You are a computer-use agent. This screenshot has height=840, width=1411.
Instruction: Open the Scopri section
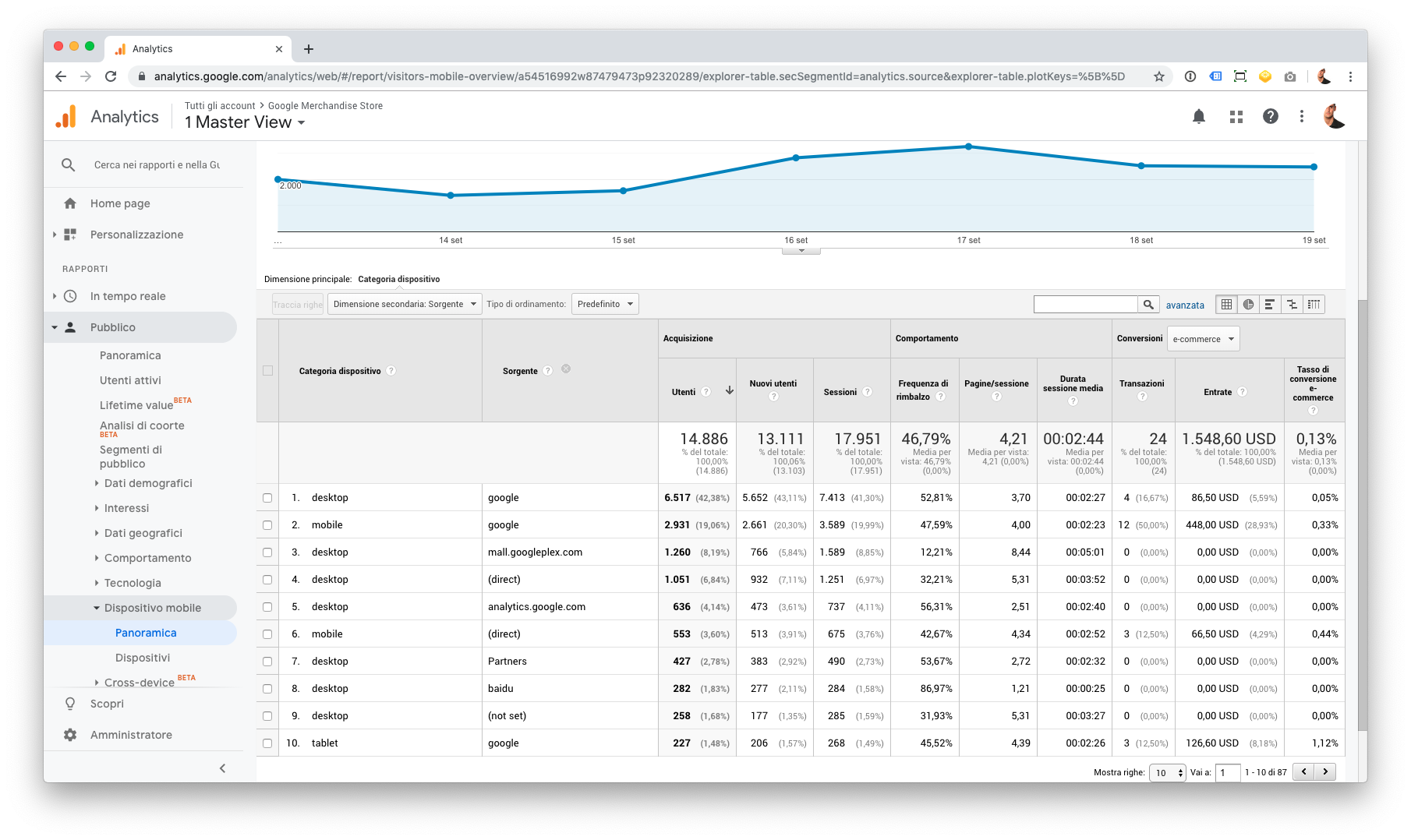click(x=107, y=704)
